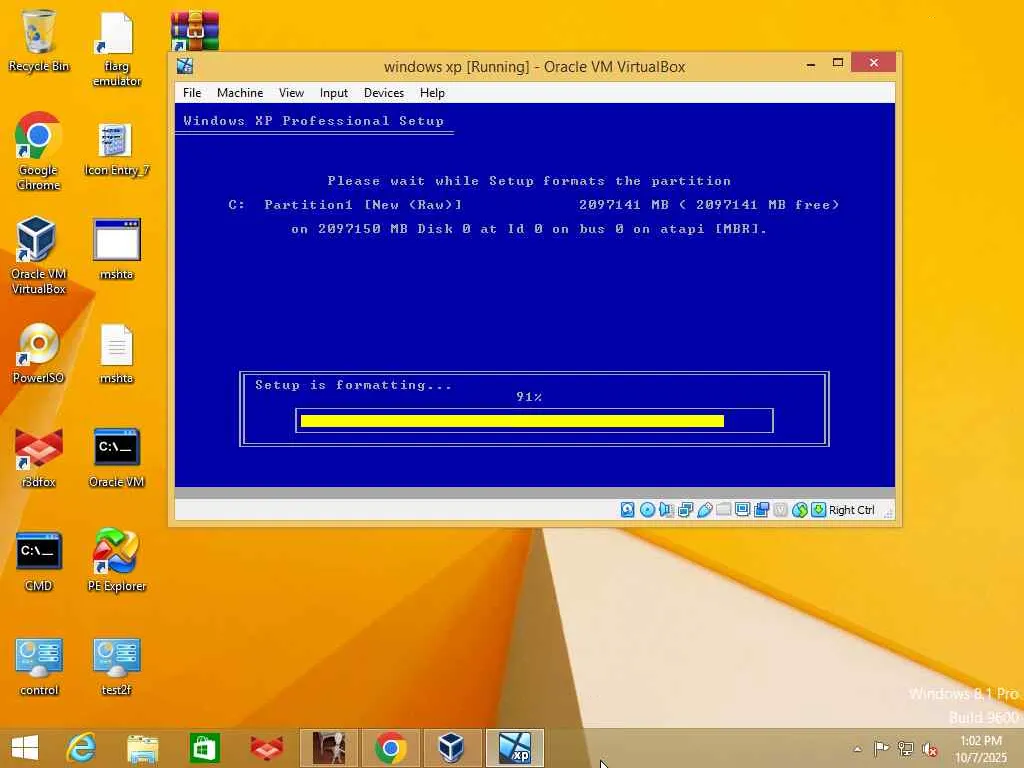This screenshot has height=768, width=1024.
Task: Select the Oracle VM VirtualBox desktop shortcut
Action: 39,256
